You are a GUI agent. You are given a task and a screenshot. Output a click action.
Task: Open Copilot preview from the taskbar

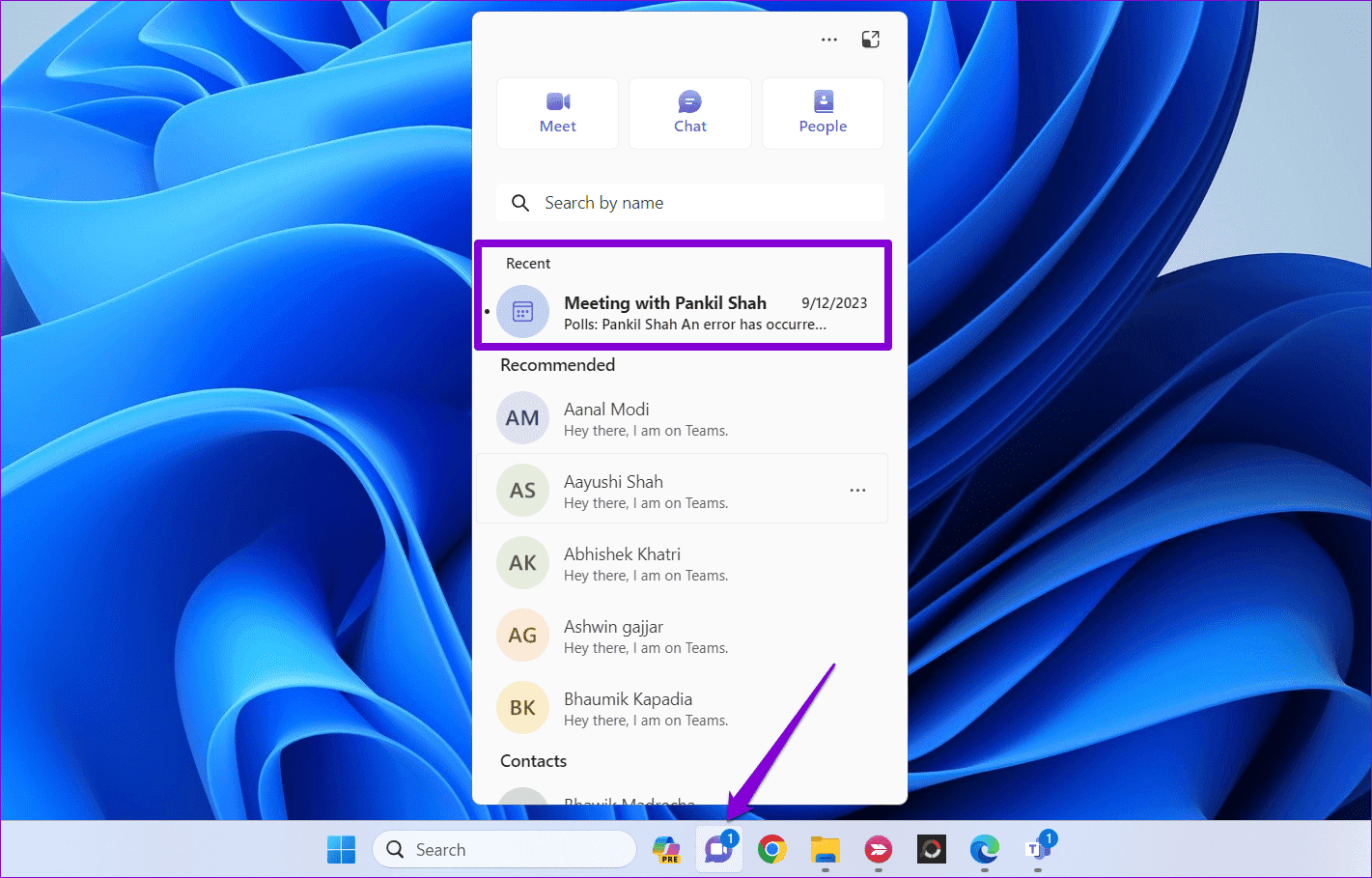666,849
